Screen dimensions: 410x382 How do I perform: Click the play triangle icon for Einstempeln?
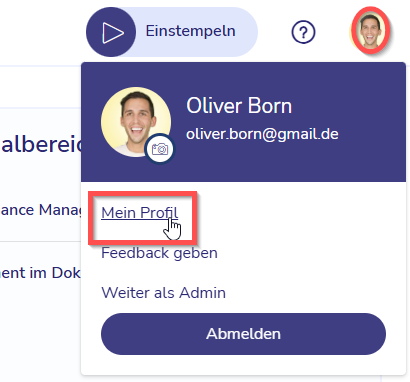[112, 33]
